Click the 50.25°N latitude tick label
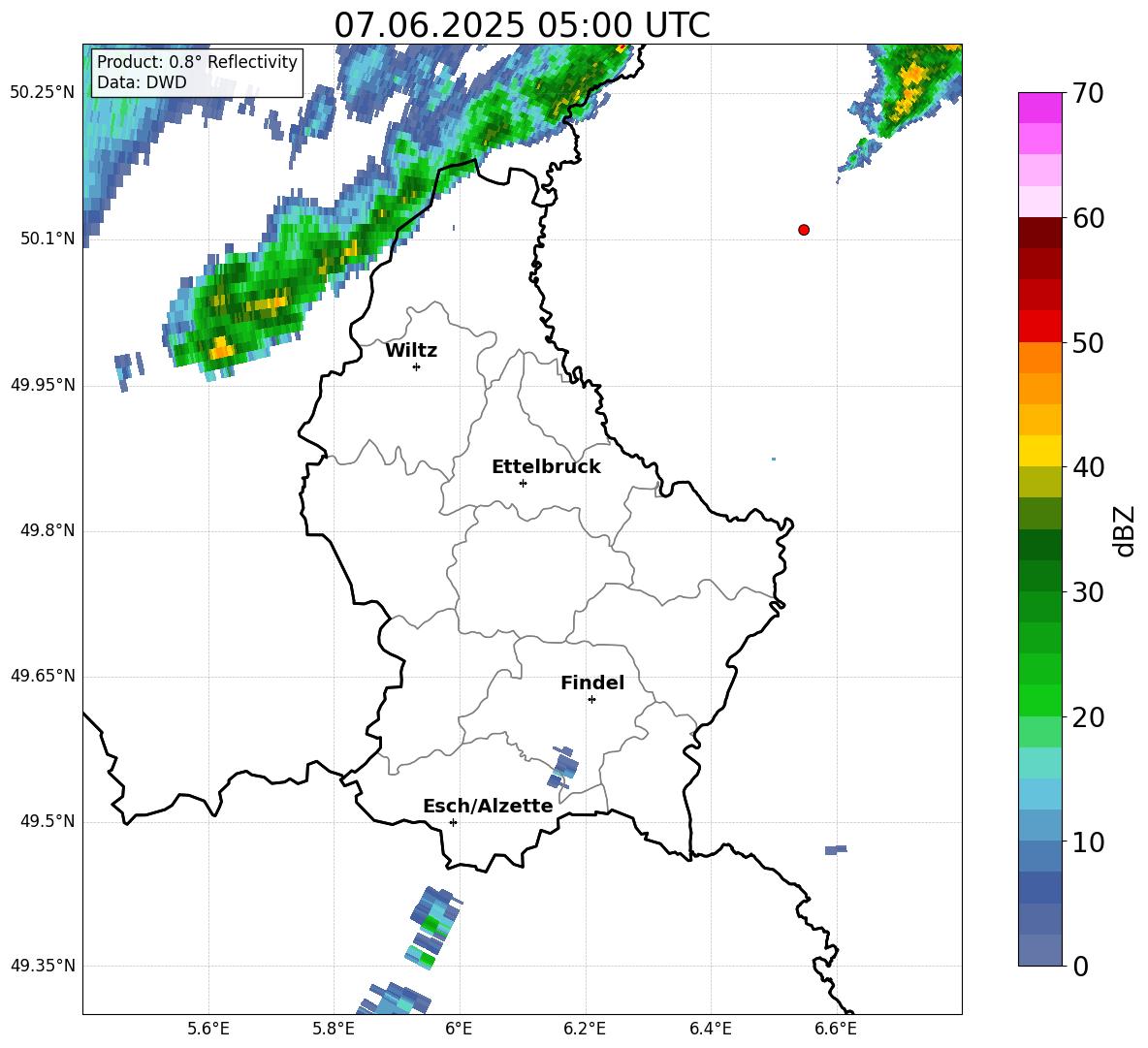This screenshot has width=1148, height=1048. pyautogui.click(x=43, y=93)
